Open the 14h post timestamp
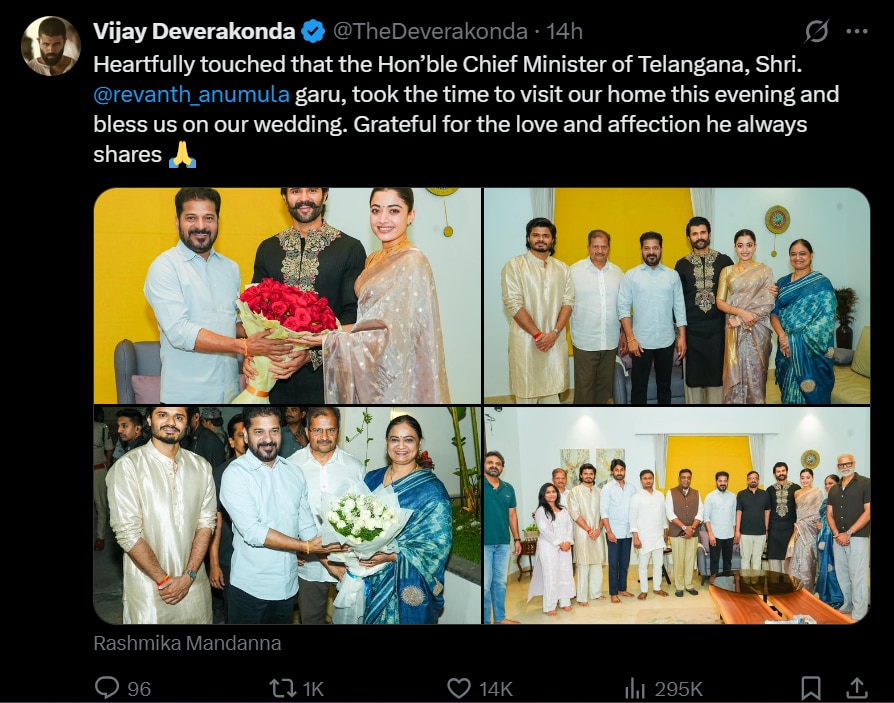This screenshot has height=703, width=894. (x=564, y=31)
